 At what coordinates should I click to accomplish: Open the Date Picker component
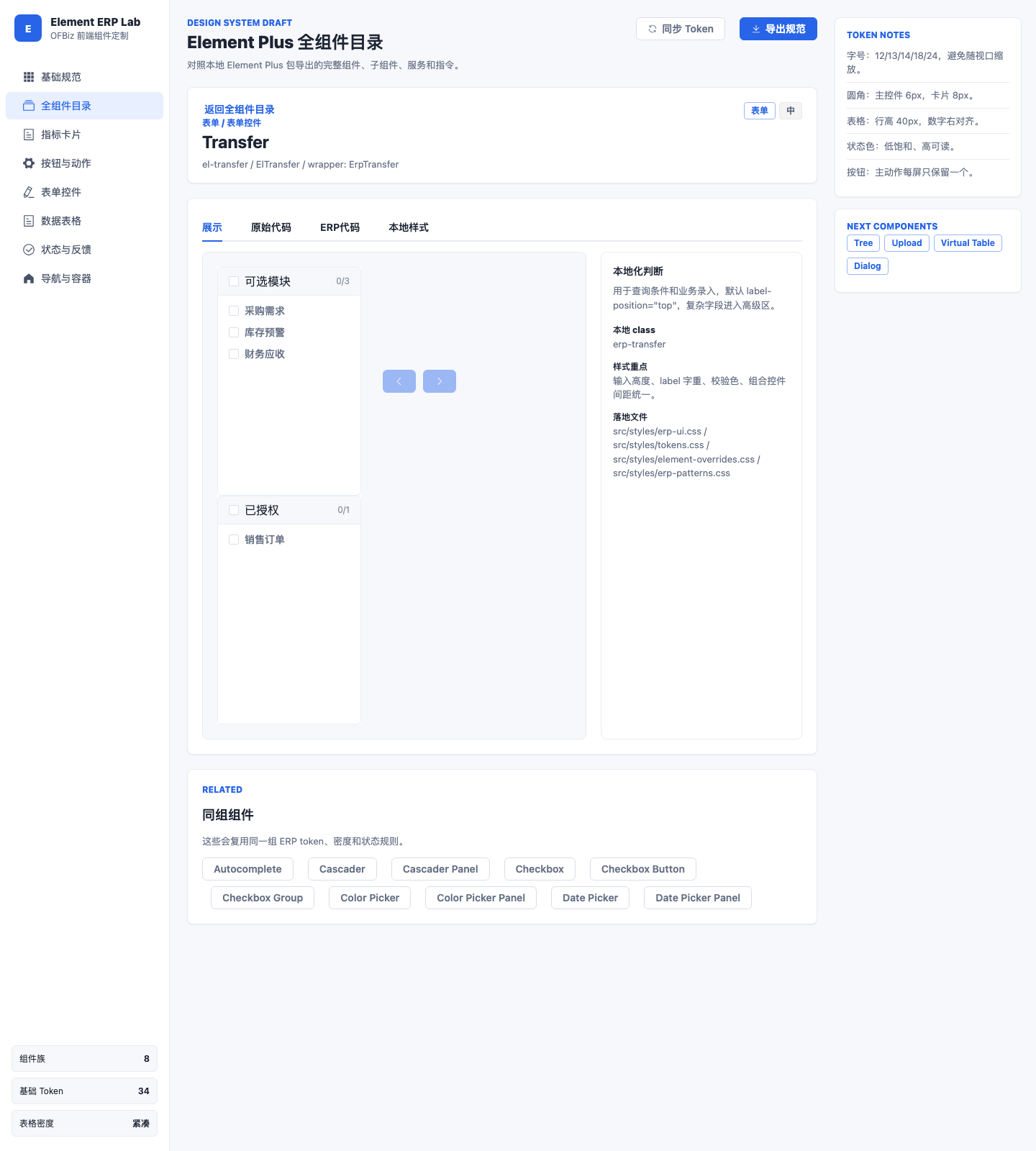point(591,898)
